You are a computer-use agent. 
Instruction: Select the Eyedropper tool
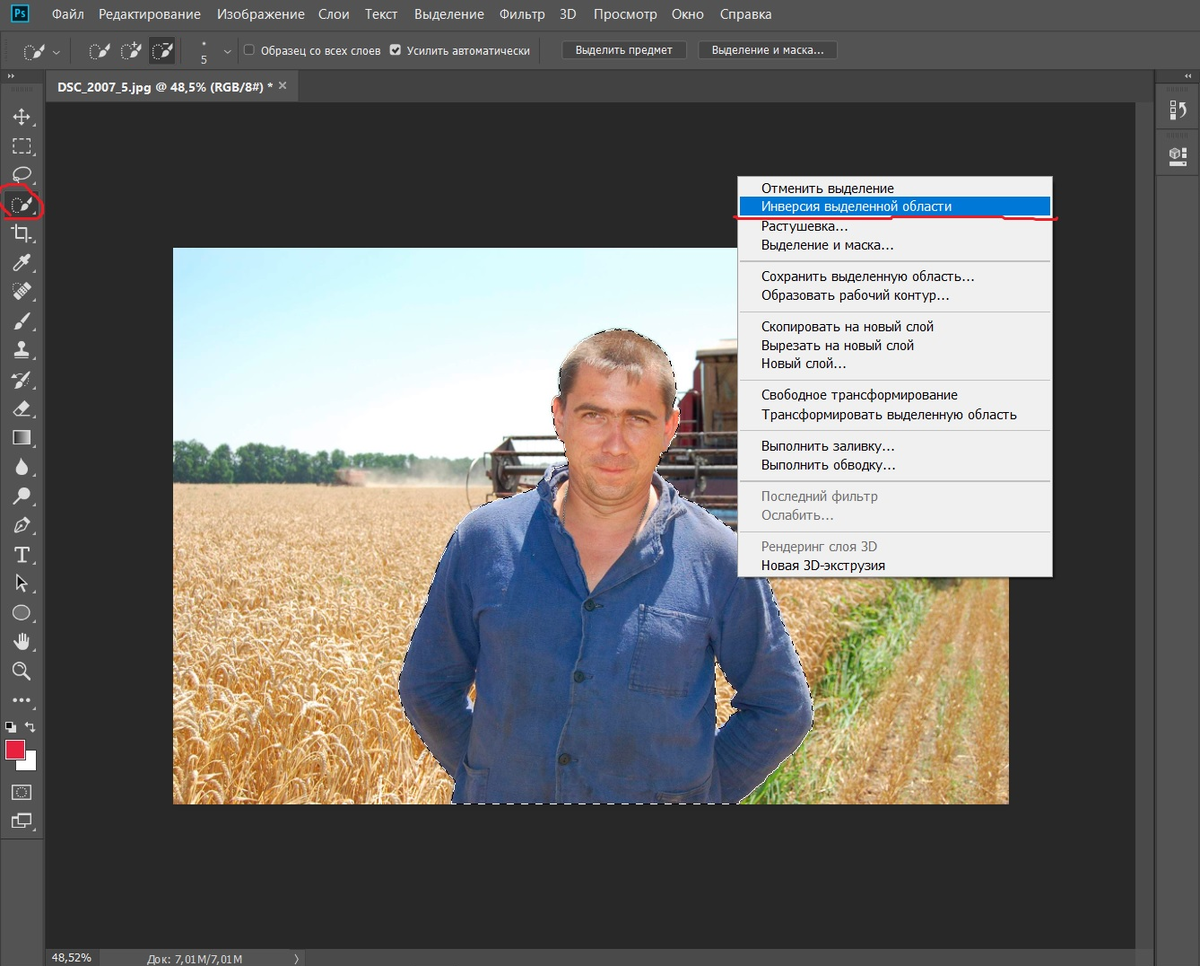[21, 263]
